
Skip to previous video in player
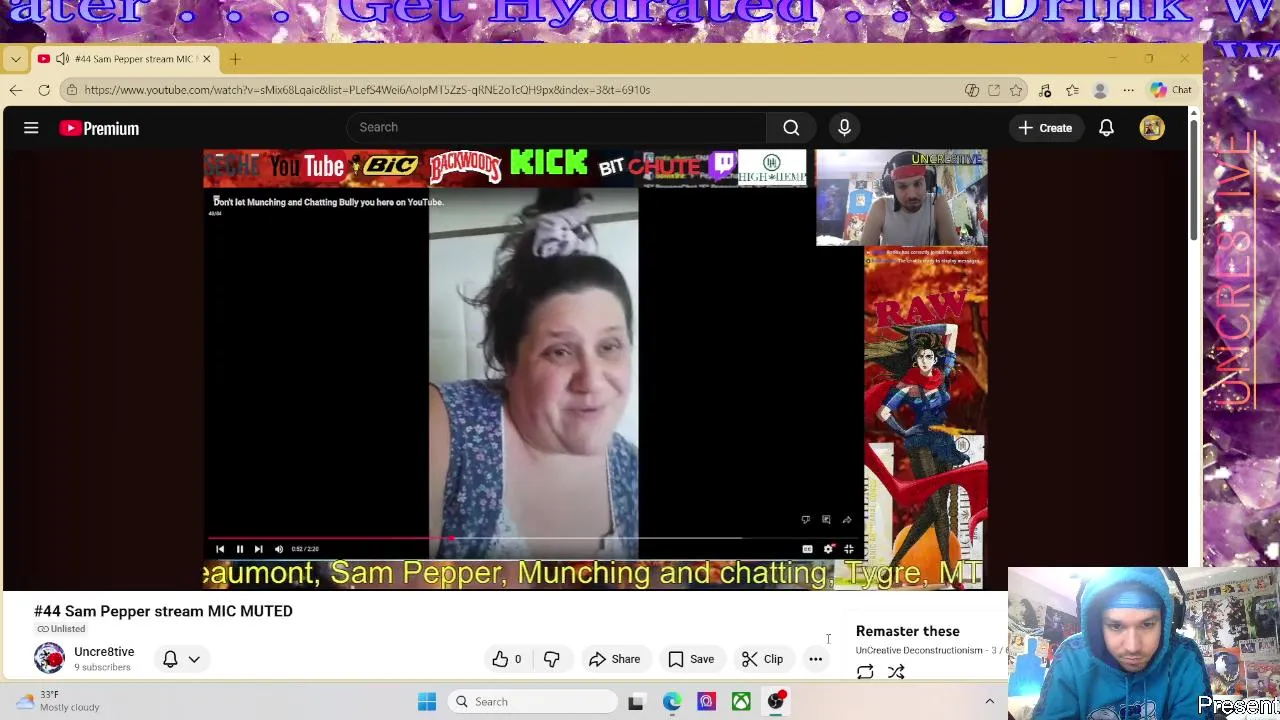click(x=220, y=549)
